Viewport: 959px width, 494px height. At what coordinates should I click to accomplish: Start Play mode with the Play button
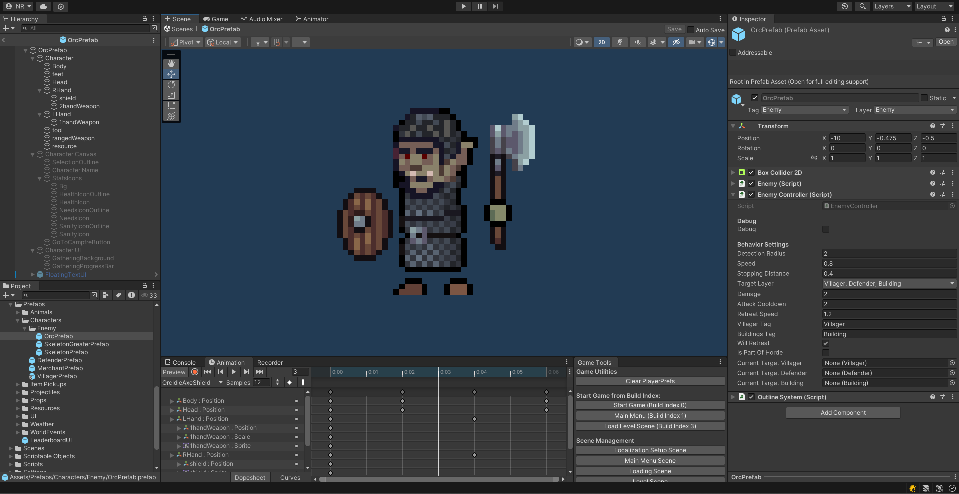(464, 6)
